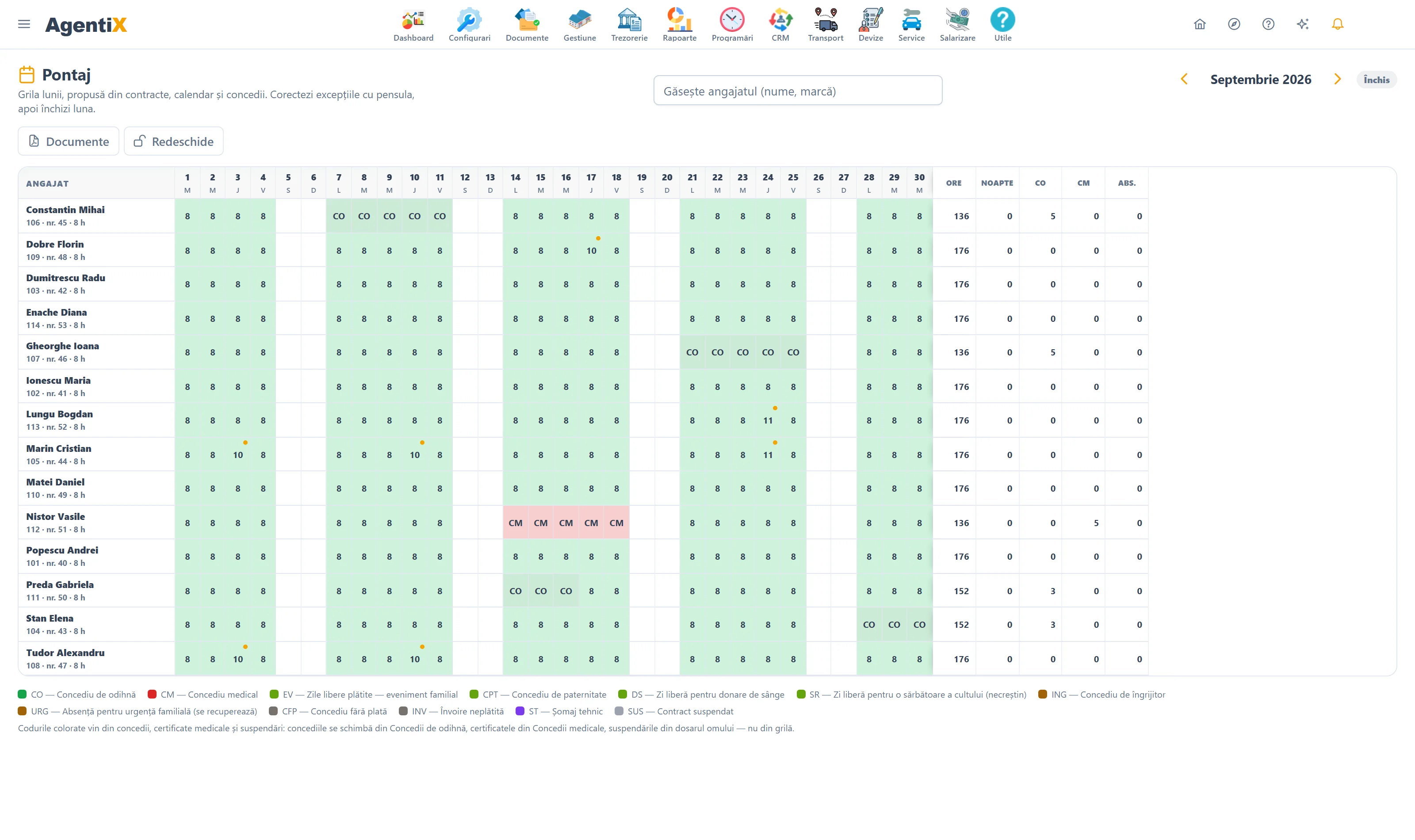Open the Salarizare module icon

(x=957, y=19)
